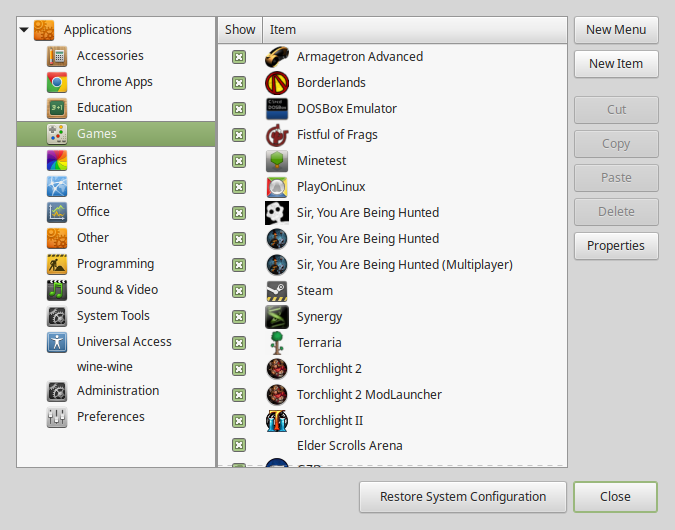Select the System Tools category label
This screenshot has width=675, height=530.
[x=113, y=316]
